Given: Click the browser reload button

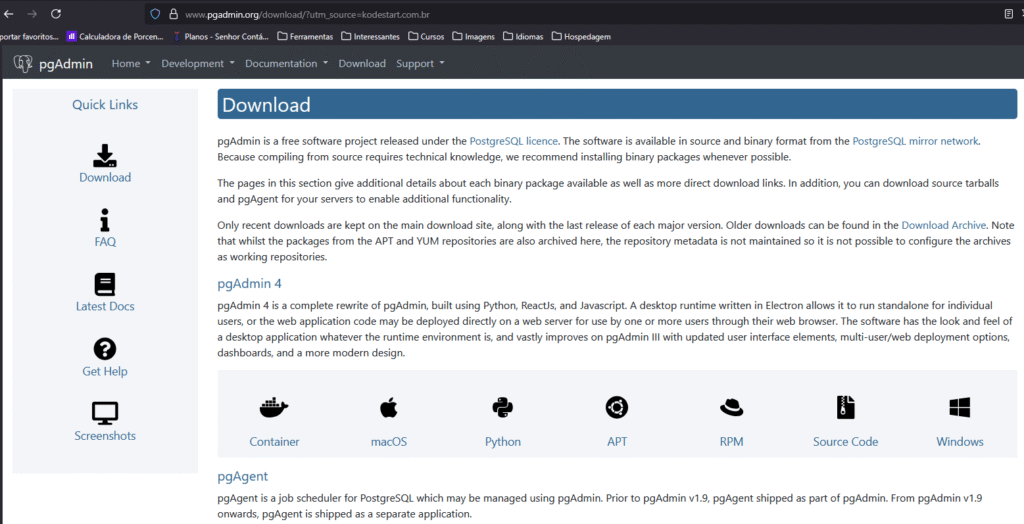Looking at the screenshot, I should click(56, 14).
